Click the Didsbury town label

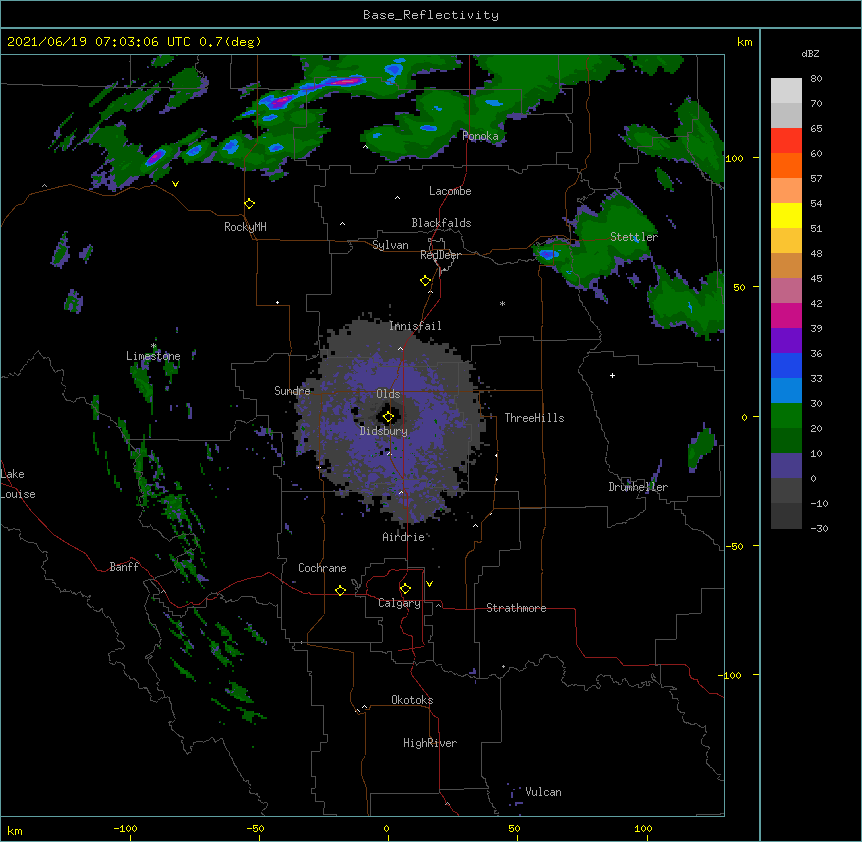[x=383, y=431]
